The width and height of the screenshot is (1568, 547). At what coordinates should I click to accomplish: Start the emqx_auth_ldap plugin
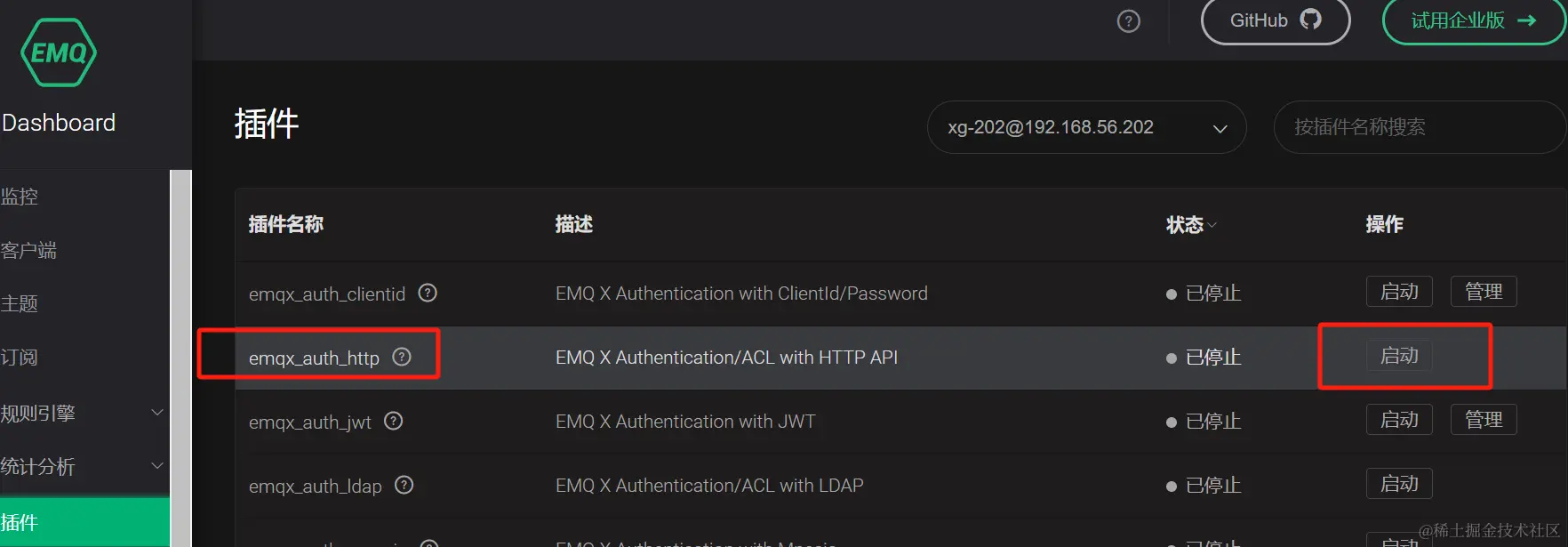[1399, 484]
